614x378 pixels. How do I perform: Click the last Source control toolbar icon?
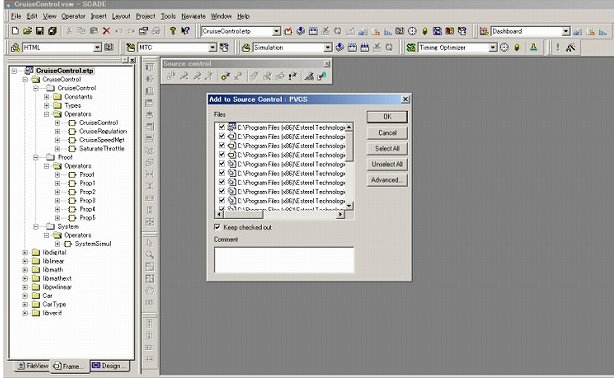[322, 76]
